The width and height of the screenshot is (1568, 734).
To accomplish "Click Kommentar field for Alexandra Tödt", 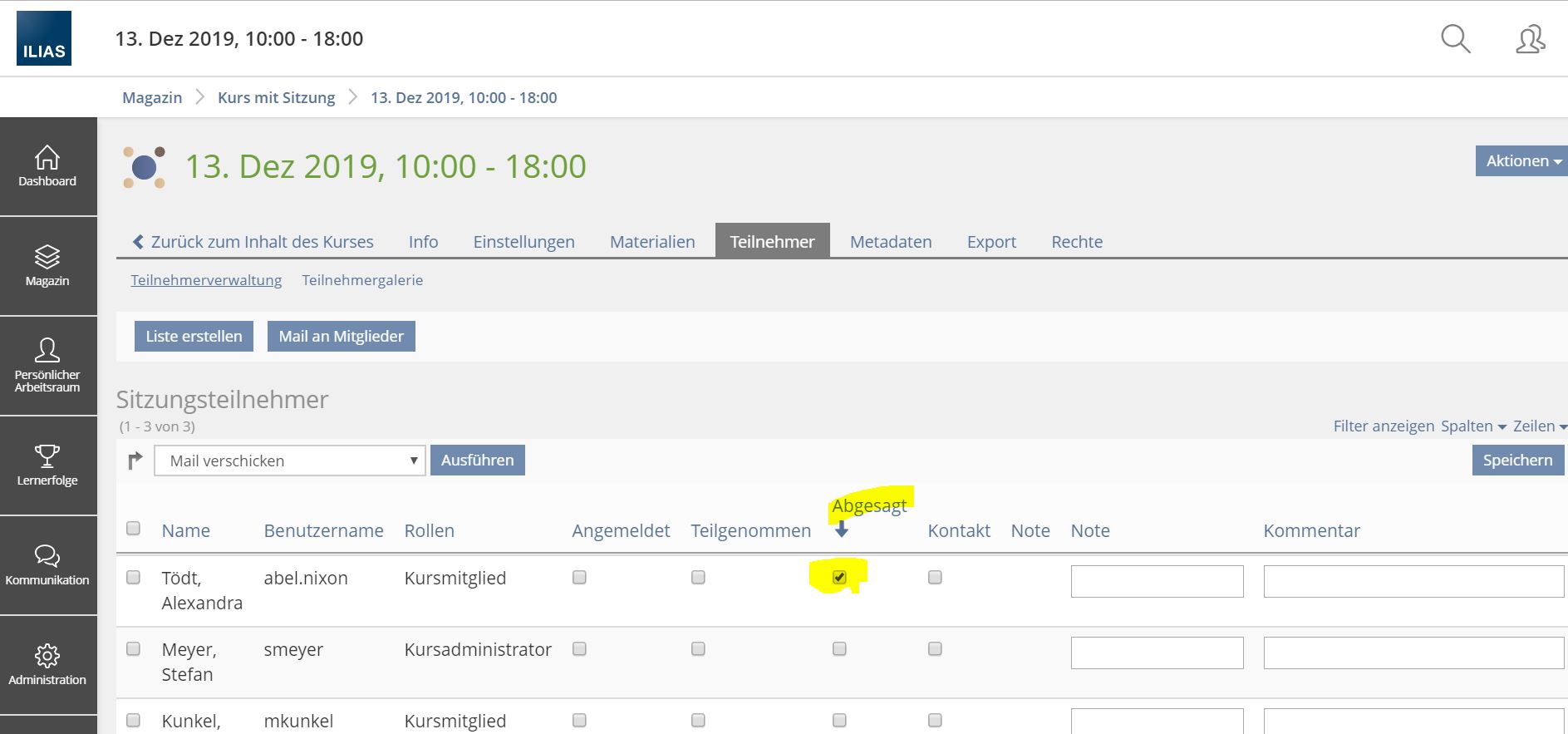I will 1413,581.
